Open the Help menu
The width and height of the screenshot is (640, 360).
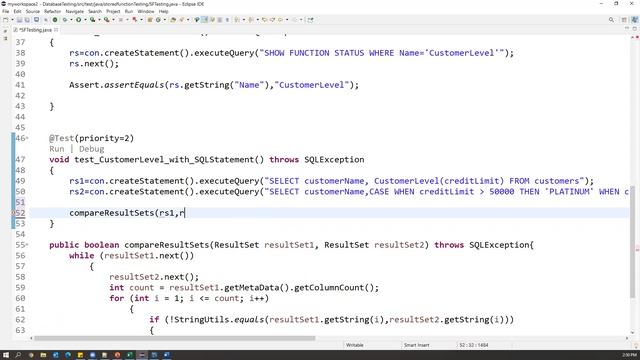click(163, 11)
